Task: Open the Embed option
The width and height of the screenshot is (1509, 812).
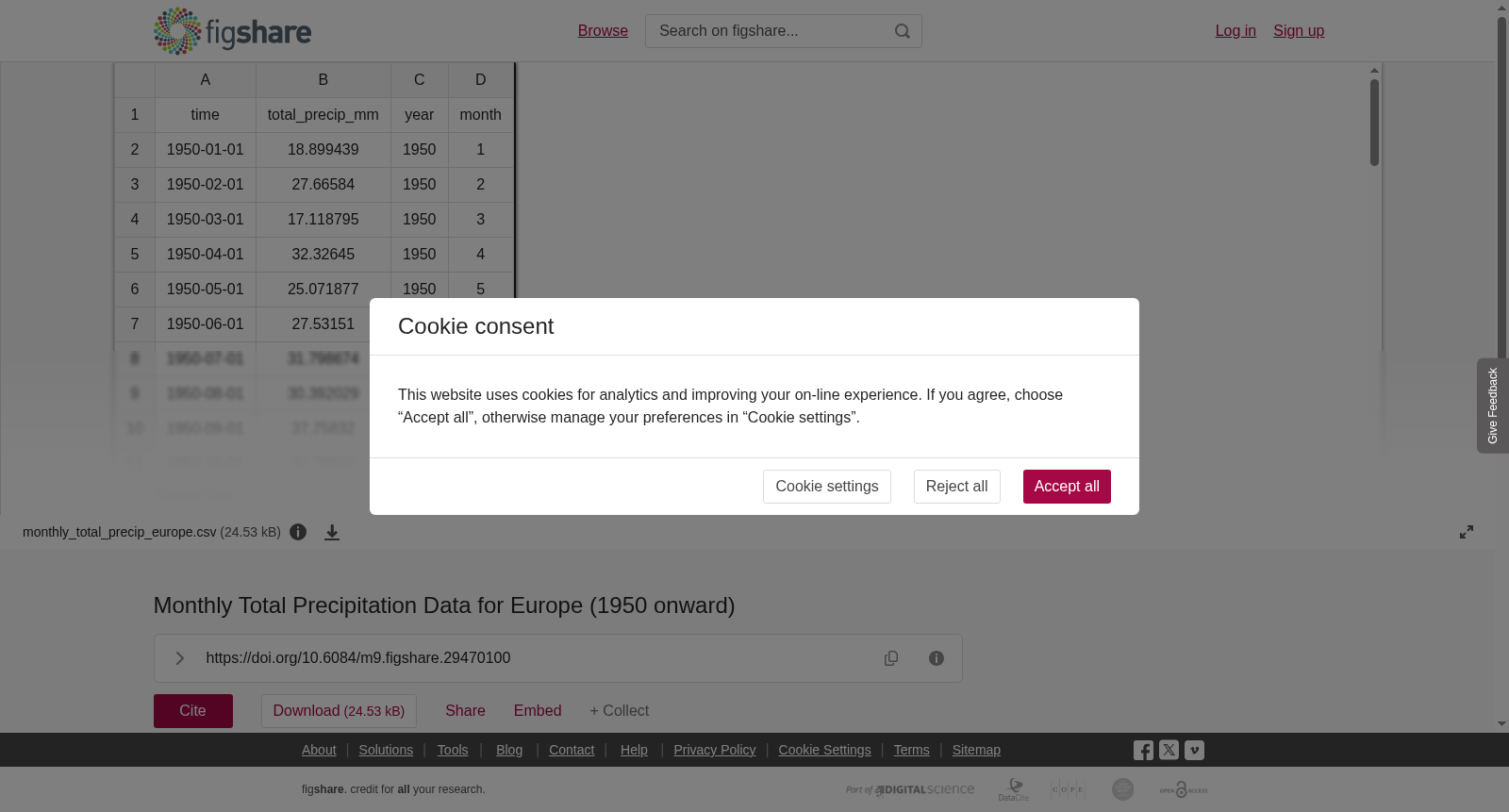Action: click(x=538, y=711)
